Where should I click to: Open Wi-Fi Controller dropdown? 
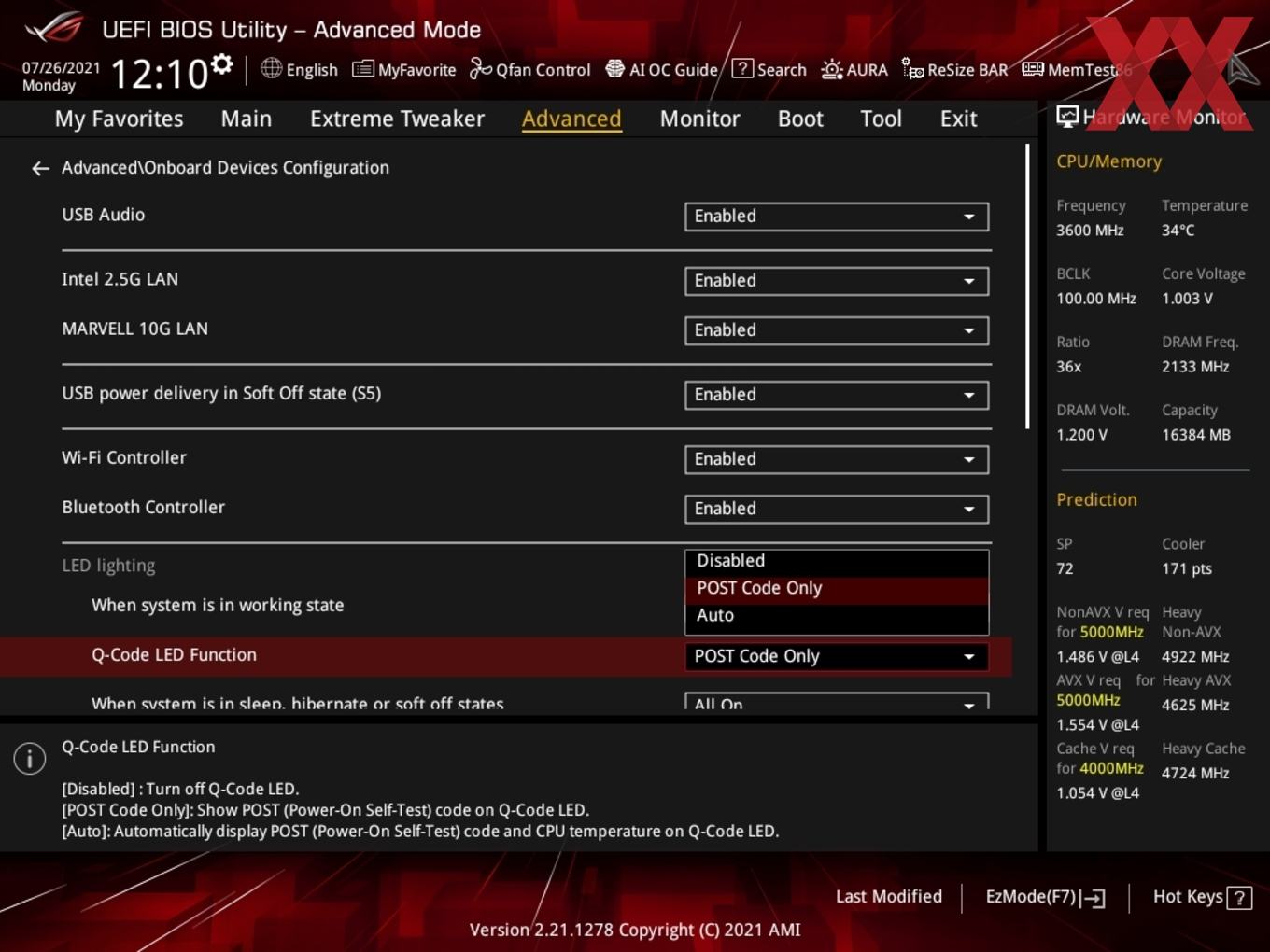(x=837, y=459)
